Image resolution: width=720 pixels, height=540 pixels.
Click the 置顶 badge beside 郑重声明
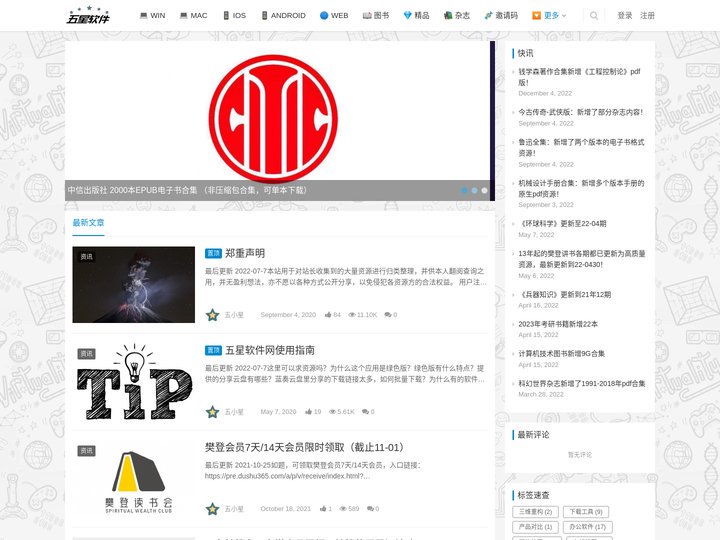point(214,253)
